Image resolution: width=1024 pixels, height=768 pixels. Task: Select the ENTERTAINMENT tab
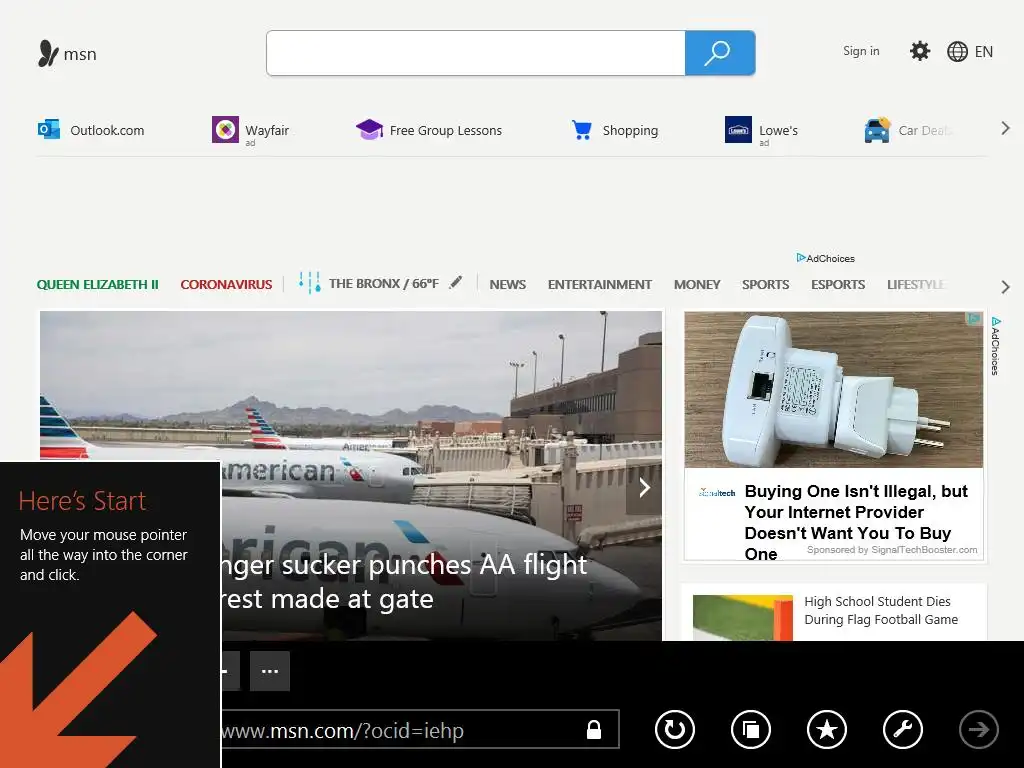coord(600,285)
